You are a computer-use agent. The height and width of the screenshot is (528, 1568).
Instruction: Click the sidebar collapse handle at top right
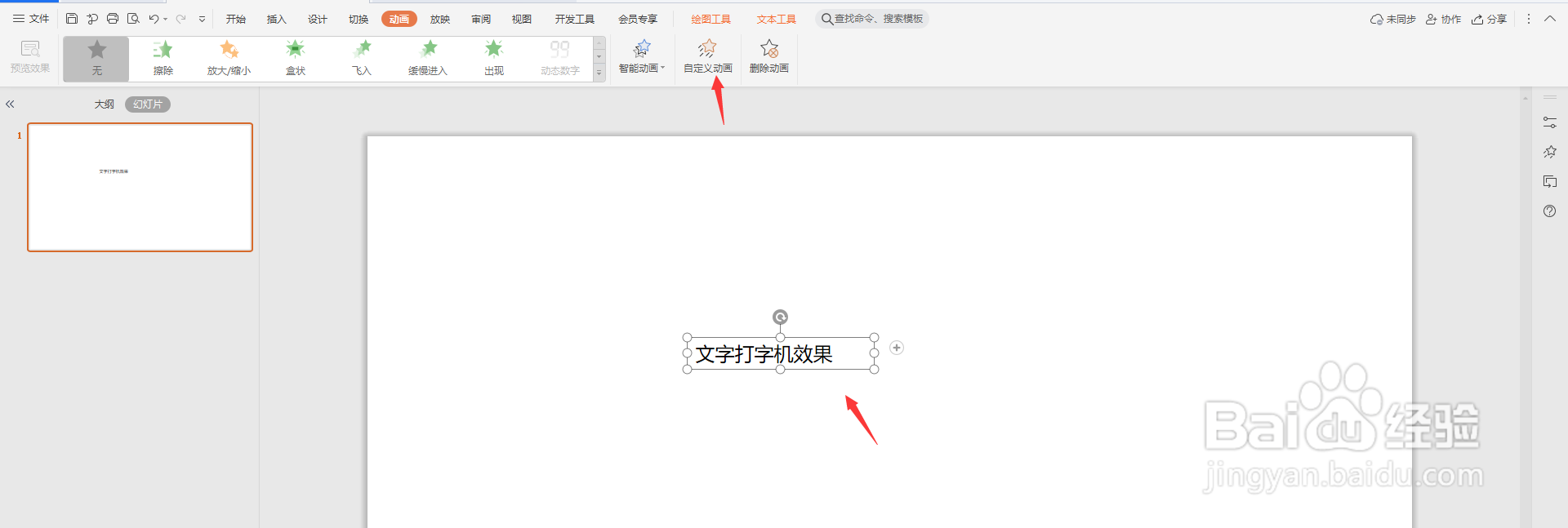(1550, 97)
